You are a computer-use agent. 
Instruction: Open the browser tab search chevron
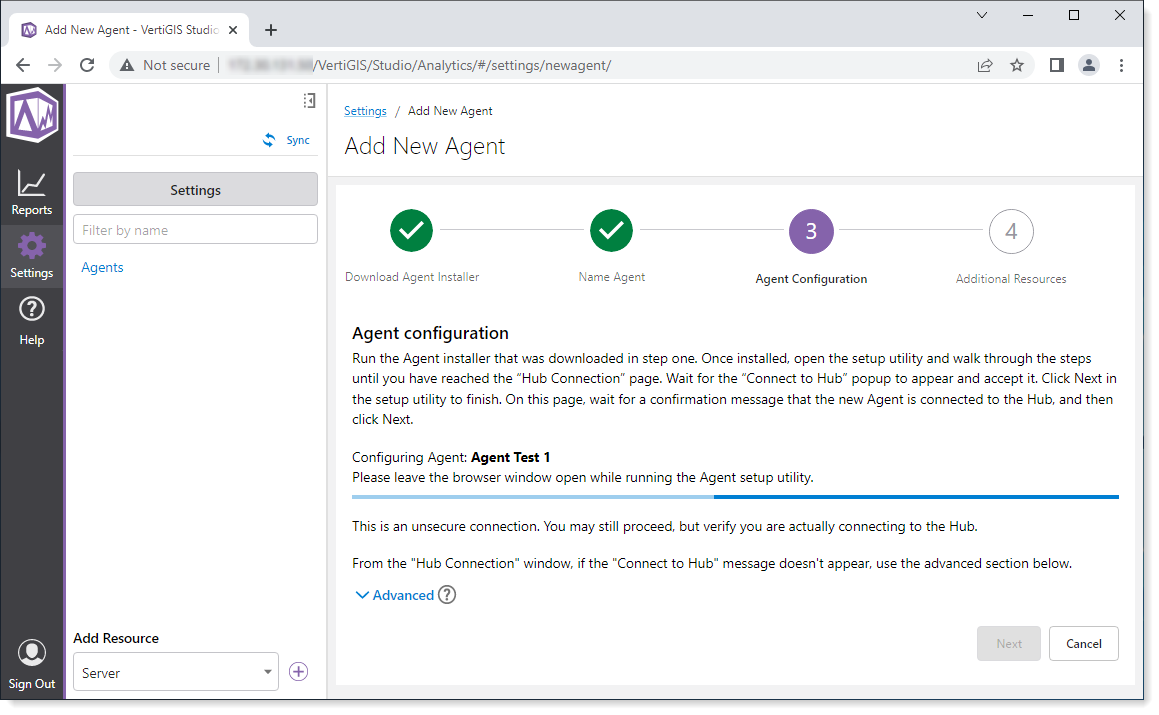tap(982, 15)
